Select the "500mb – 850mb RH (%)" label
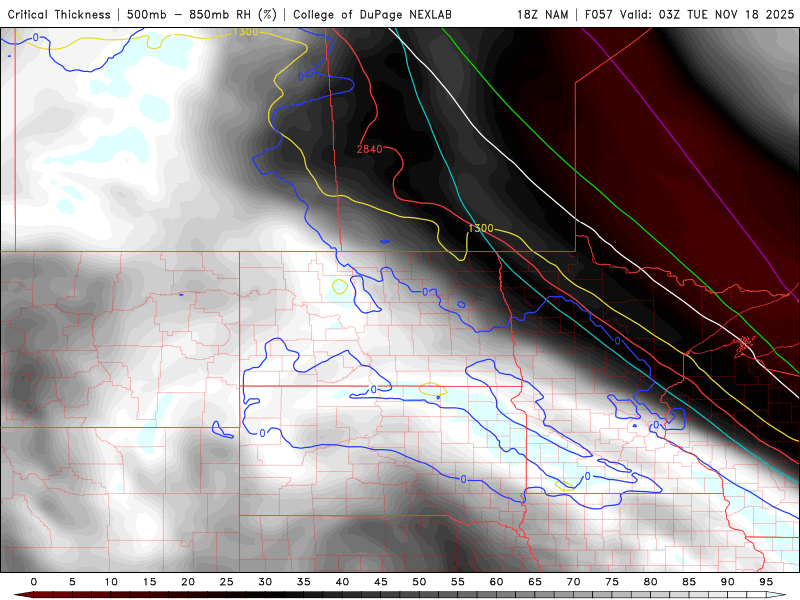 click(202, 15)
